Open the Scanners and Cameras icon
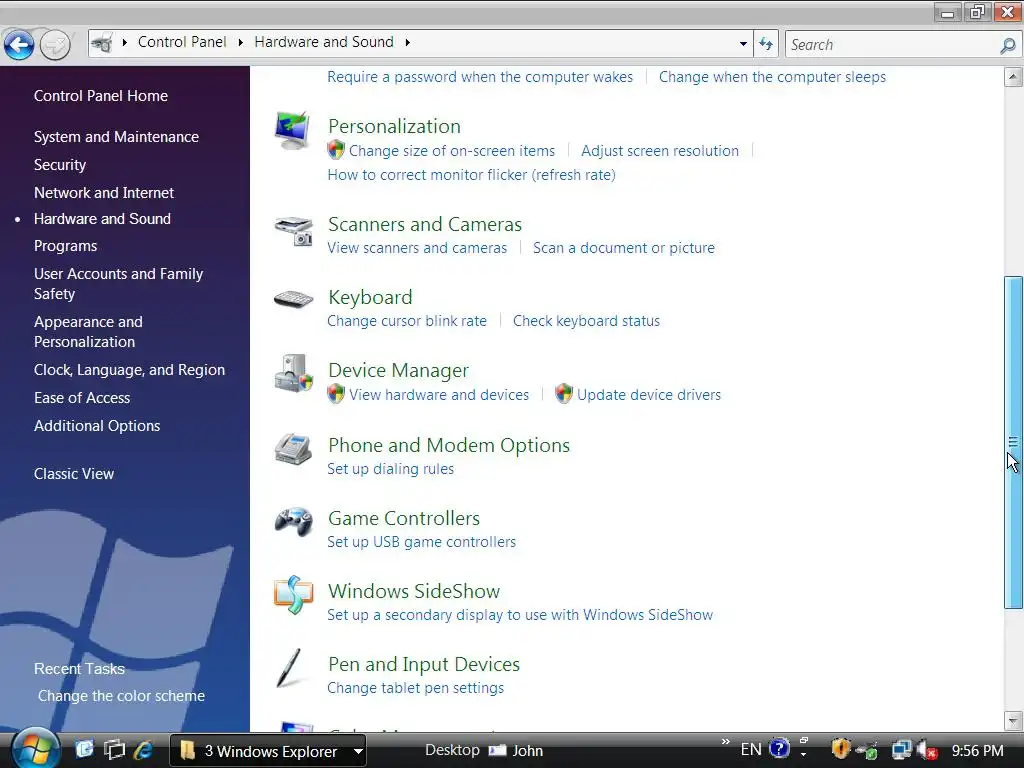This screenshot has height=768, width=1024. [x=294, y=231]
